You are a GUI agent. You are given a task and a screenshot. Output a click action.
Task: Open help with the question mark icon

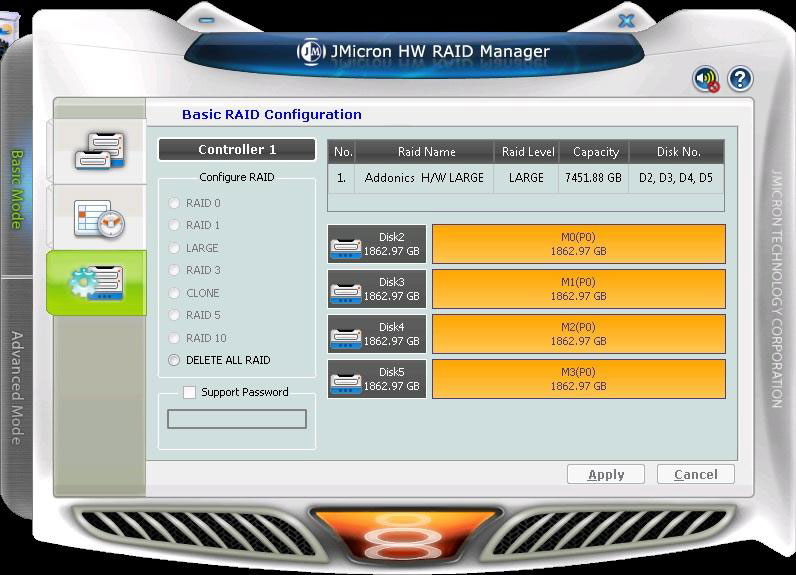(740, 79)
